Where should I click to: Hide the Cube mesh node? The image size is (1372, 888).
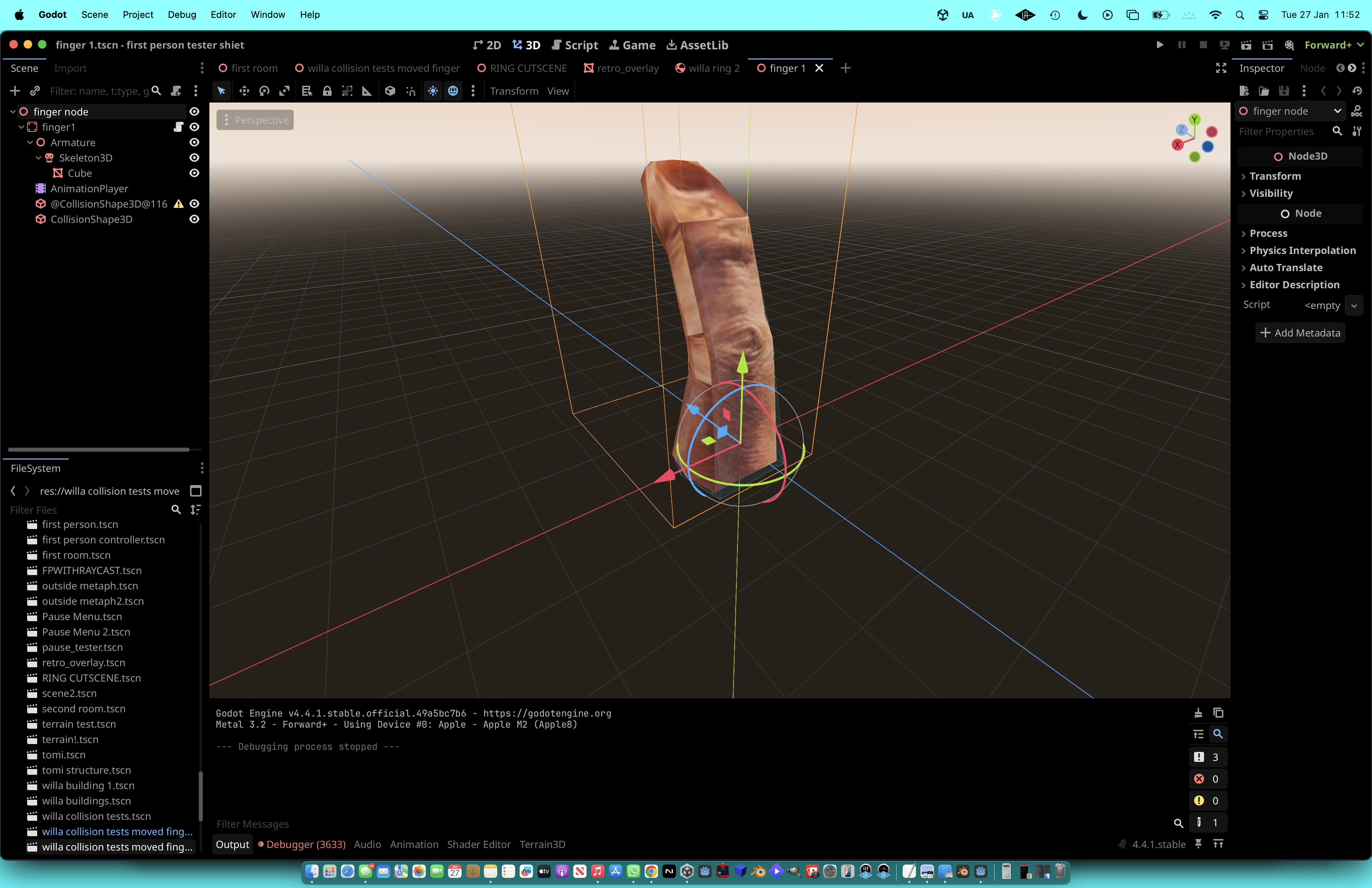(x=194, y=173)
